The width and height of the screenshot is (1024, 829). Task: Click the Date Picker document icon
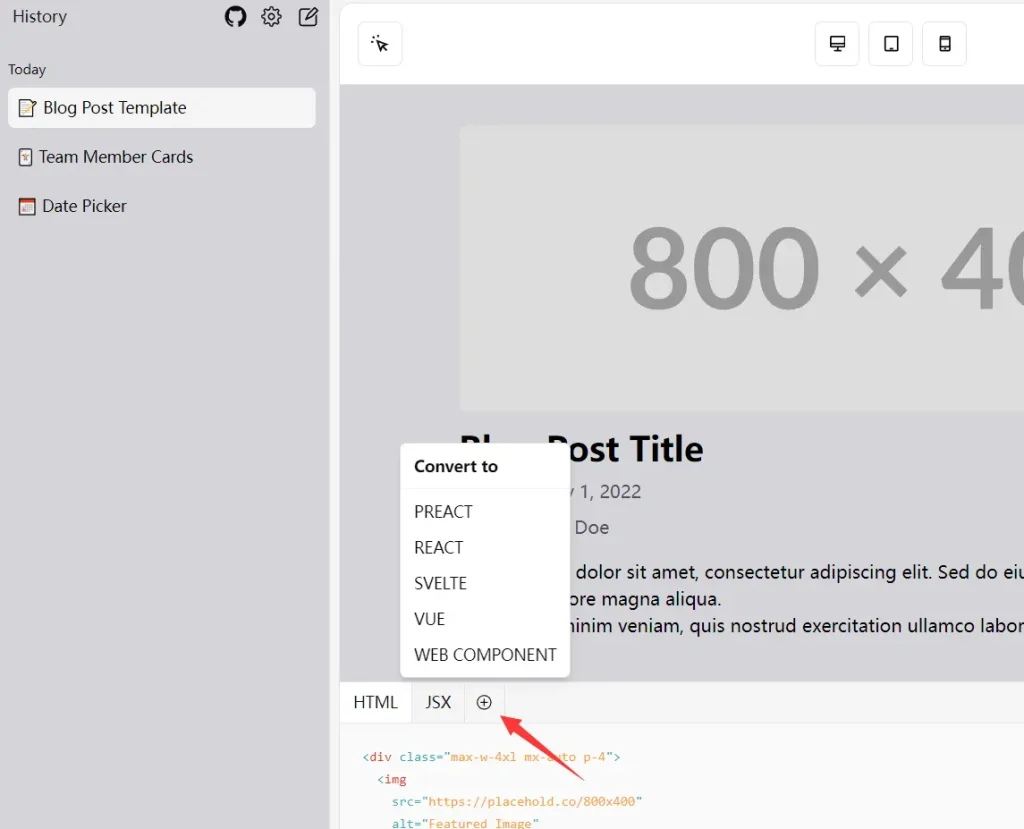pos(27,206)
